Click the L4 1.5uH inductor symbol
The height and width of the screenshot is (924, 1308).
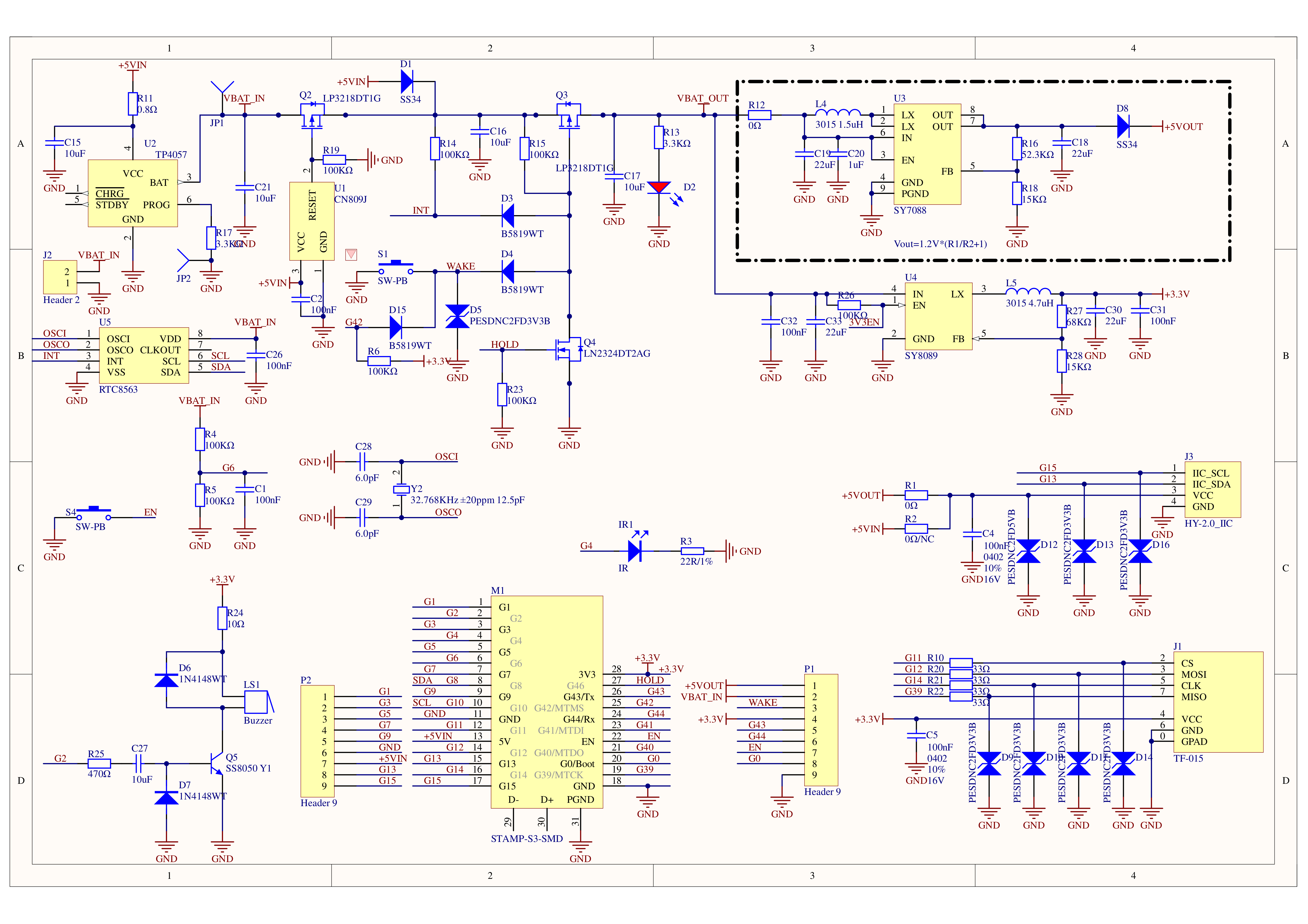tap(838, 113)
